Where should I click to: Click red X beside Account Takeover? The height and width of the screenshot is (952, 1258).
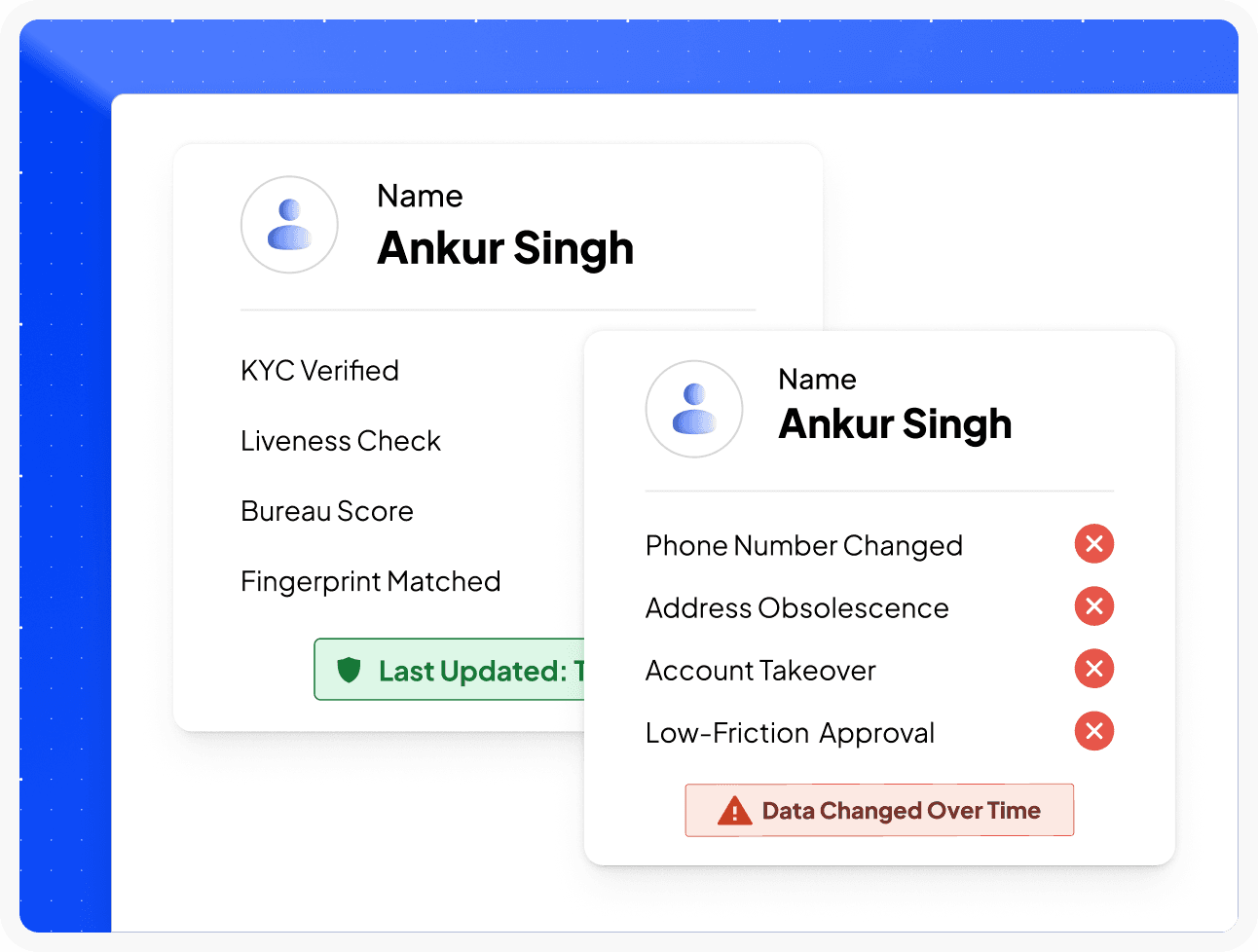[1094, 669]
